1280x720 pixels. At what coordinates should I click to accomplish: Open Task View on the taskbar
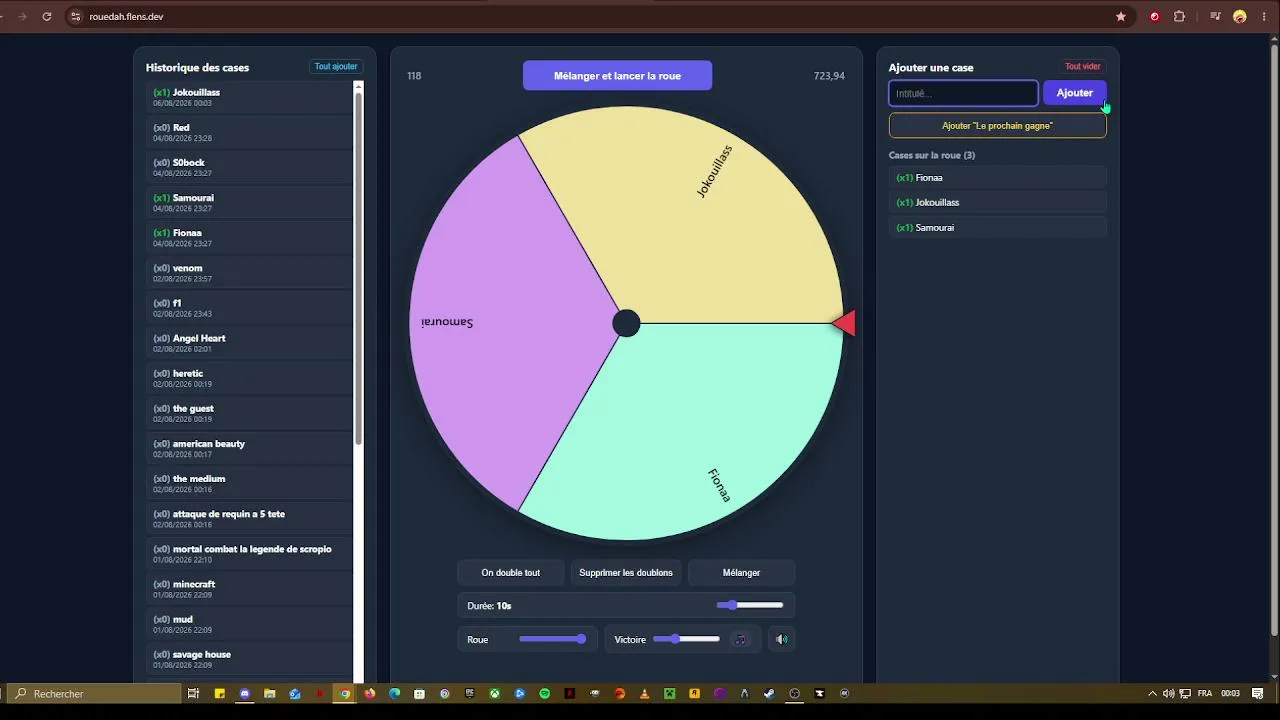(194, 693)
